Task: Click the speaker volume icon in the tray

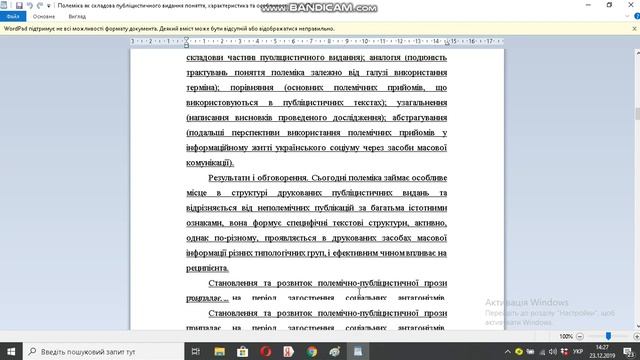Action: [553, 351]
